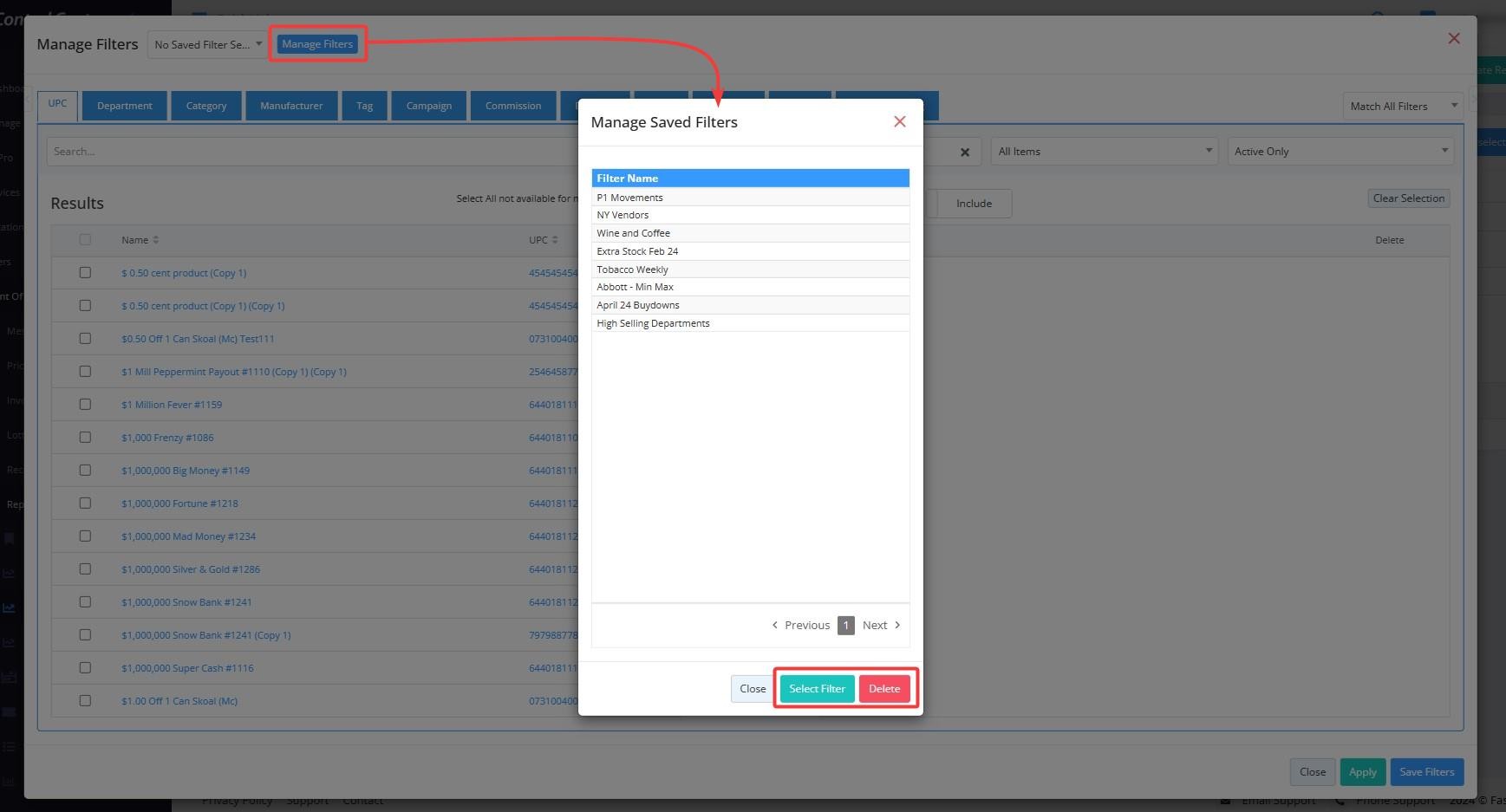Click Clear Selection button

tap(1408, 198)
